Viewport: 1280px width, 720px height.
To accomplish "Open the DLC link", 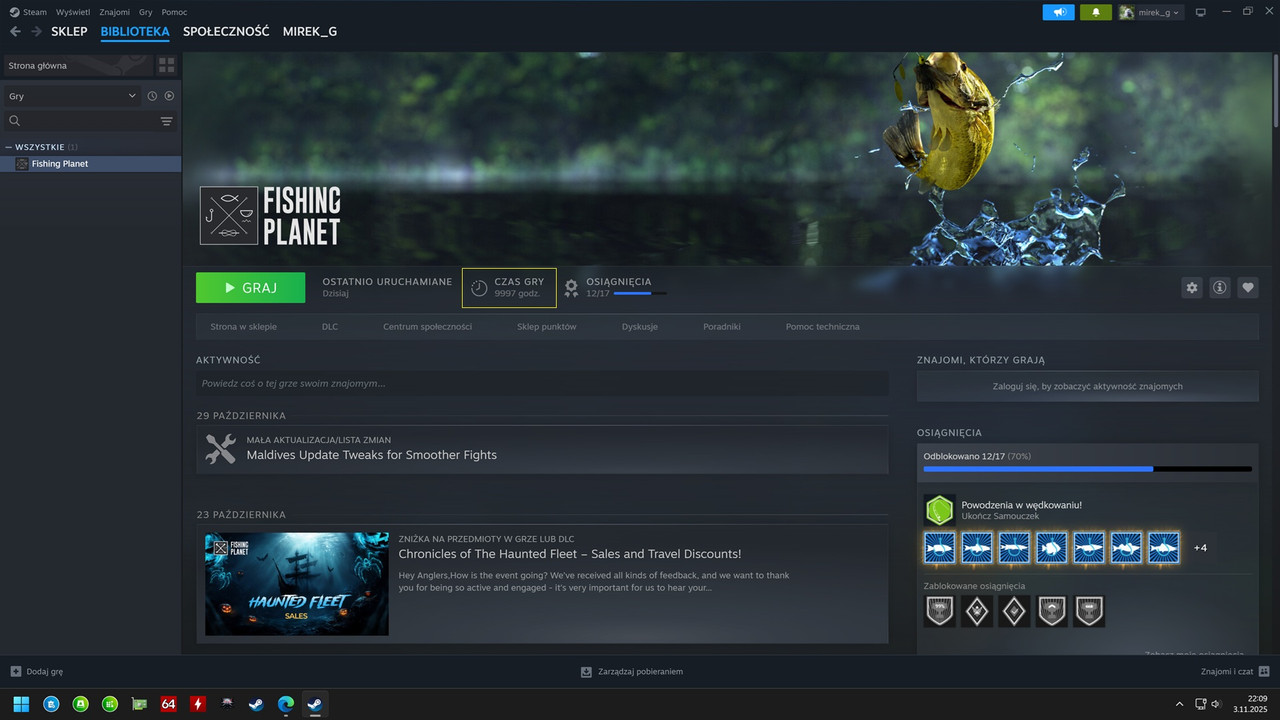I will pos(330,327).
